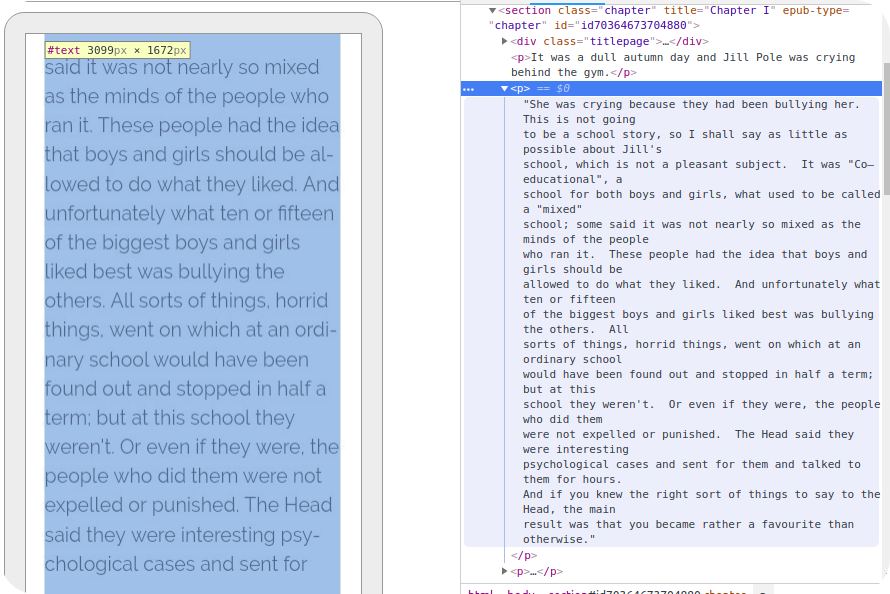
Task: Click preview line 'term; but at this school they'
Action: point(170,418)
